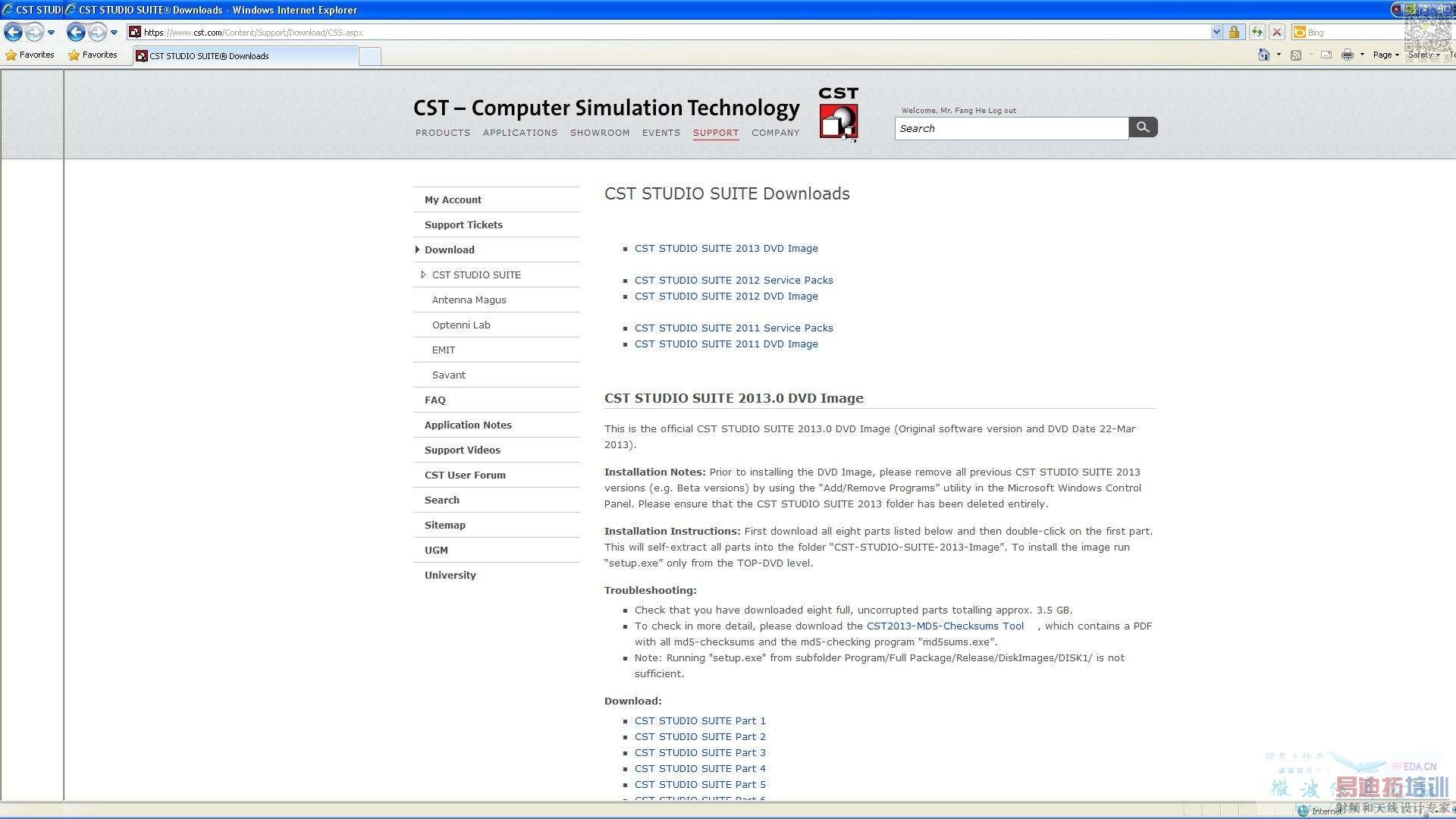Click the Forward arrow adjacent to the address bar

[x=97, y=32]
